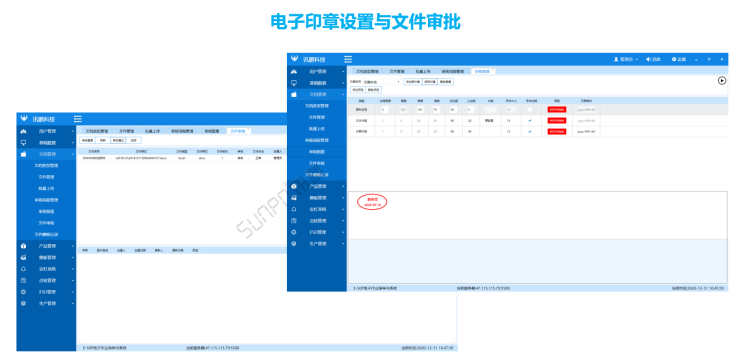This screenshot has height=363, width=750.
Task: Toggle the hamburger menu in file review window
Action: (x=77, y=119)
